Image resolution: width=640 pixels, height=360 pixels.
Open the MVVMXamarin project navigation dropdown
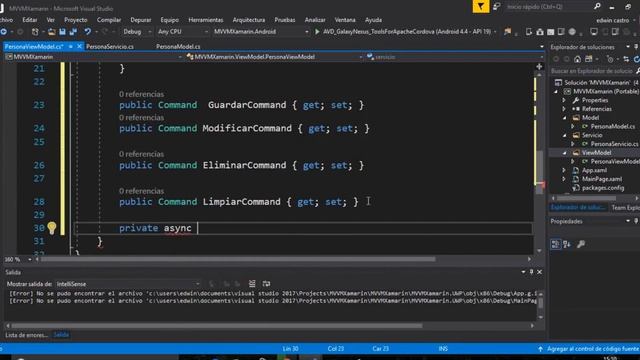[x=93, y=57]
